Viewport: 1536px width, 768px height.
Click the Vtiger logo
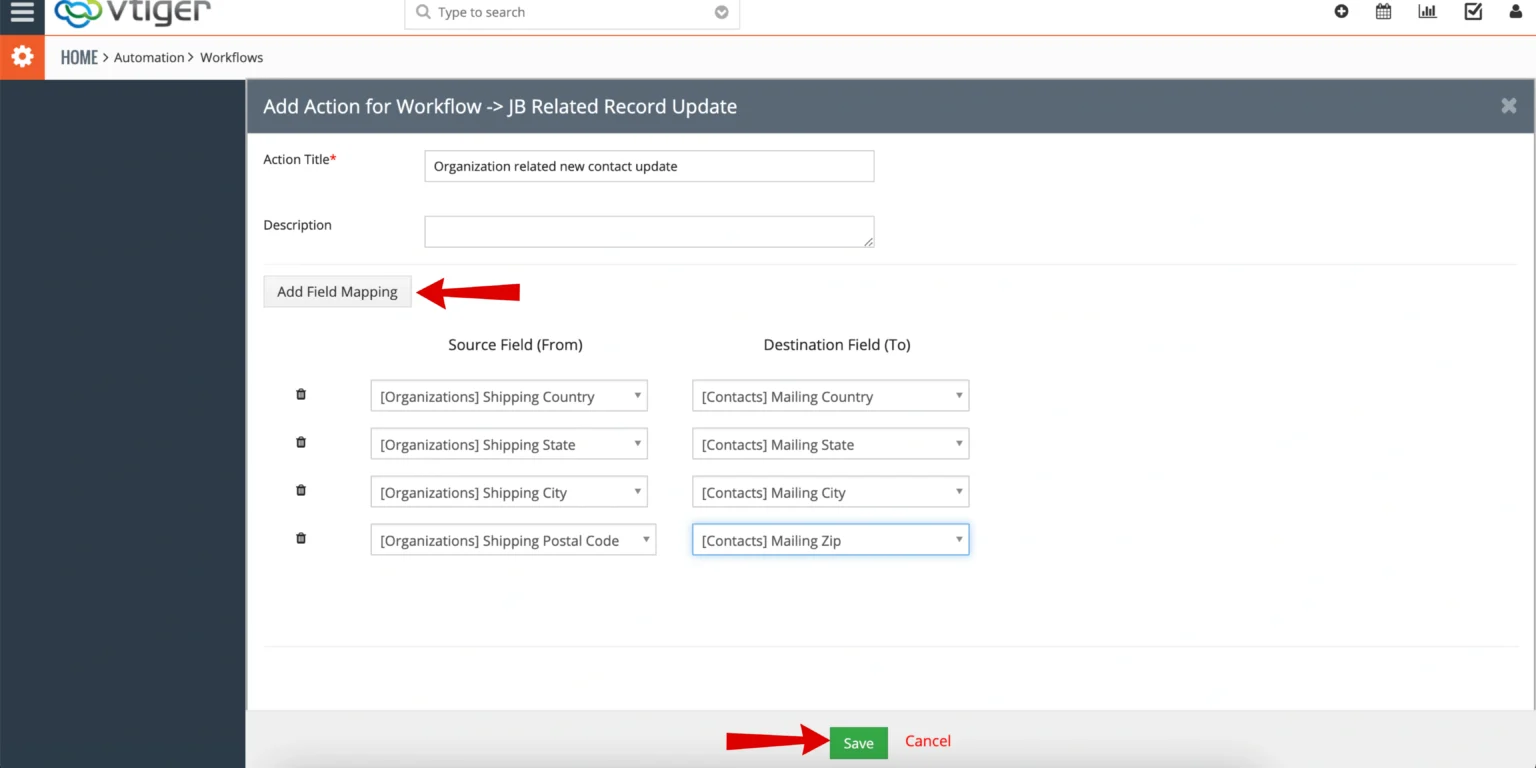click(130, 12)
